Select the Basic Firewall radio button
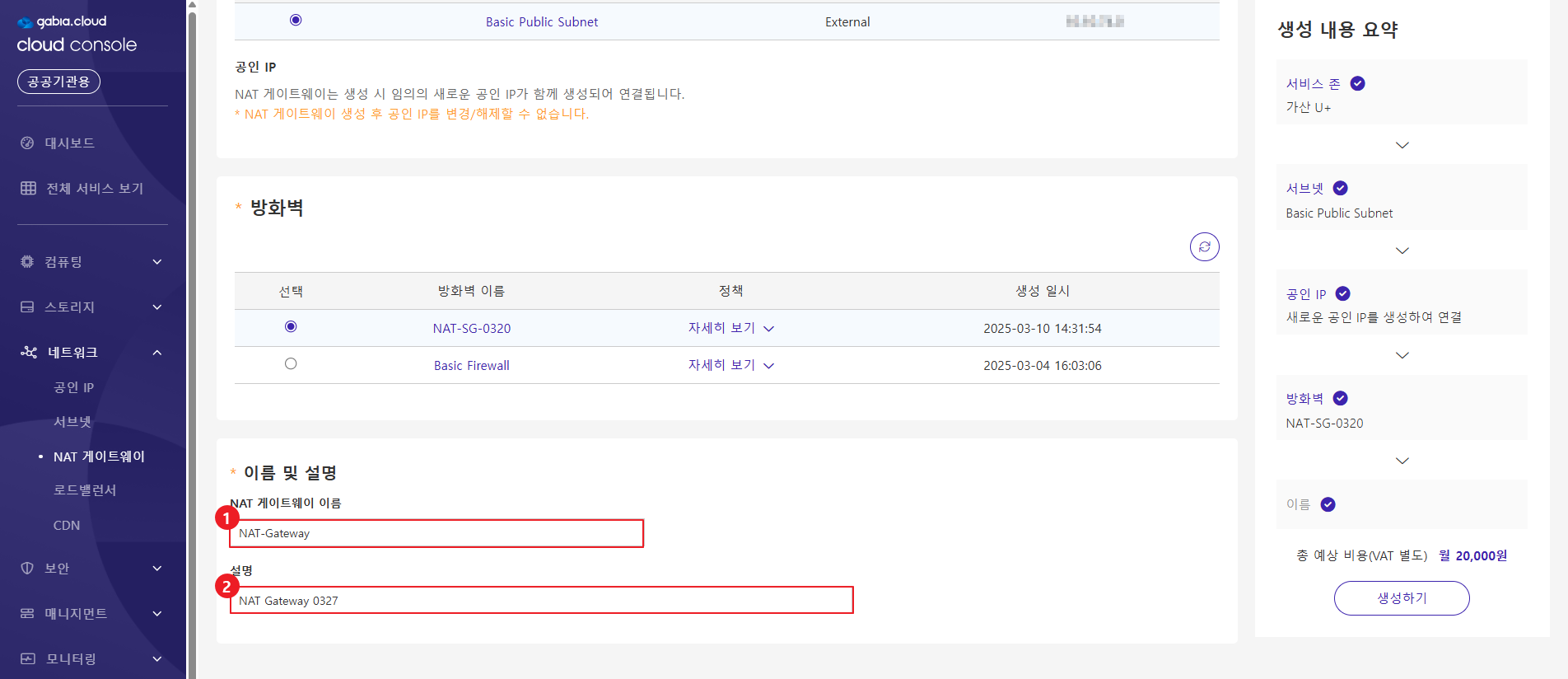1568x679 pixels. 291,364
